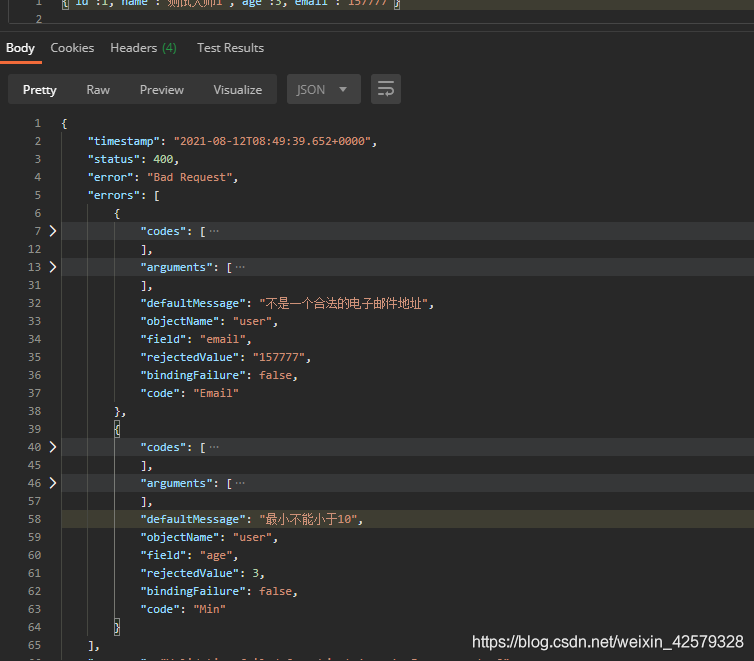This screenshot has width=754, height=661.
Task: Click the closing bracket on line 65
Action: click(x=91, y=646)
